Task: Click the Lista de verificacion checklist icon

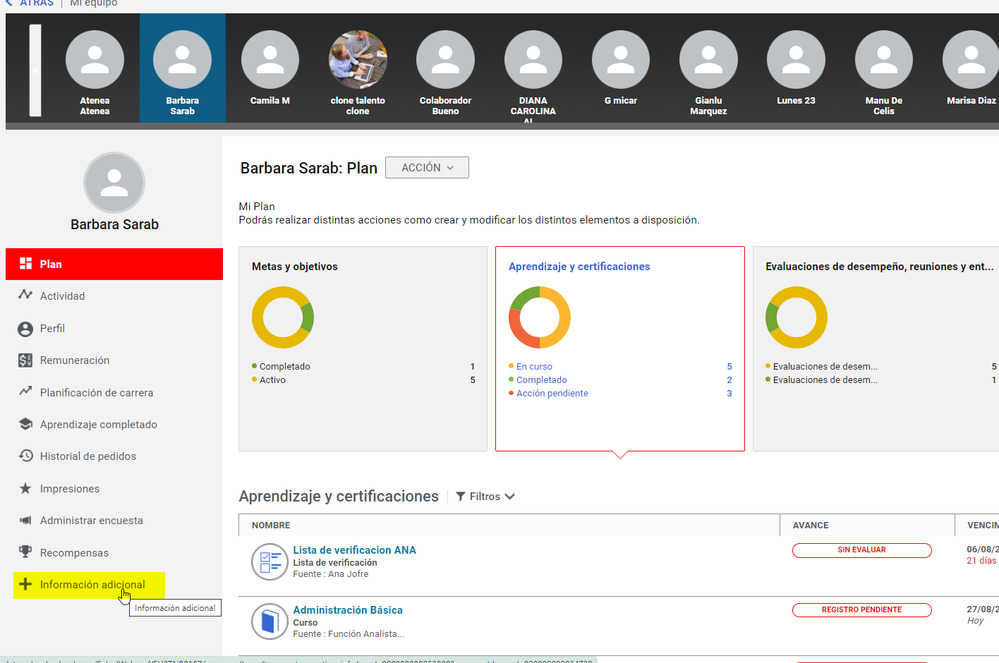Action: [x=269, y=562]
